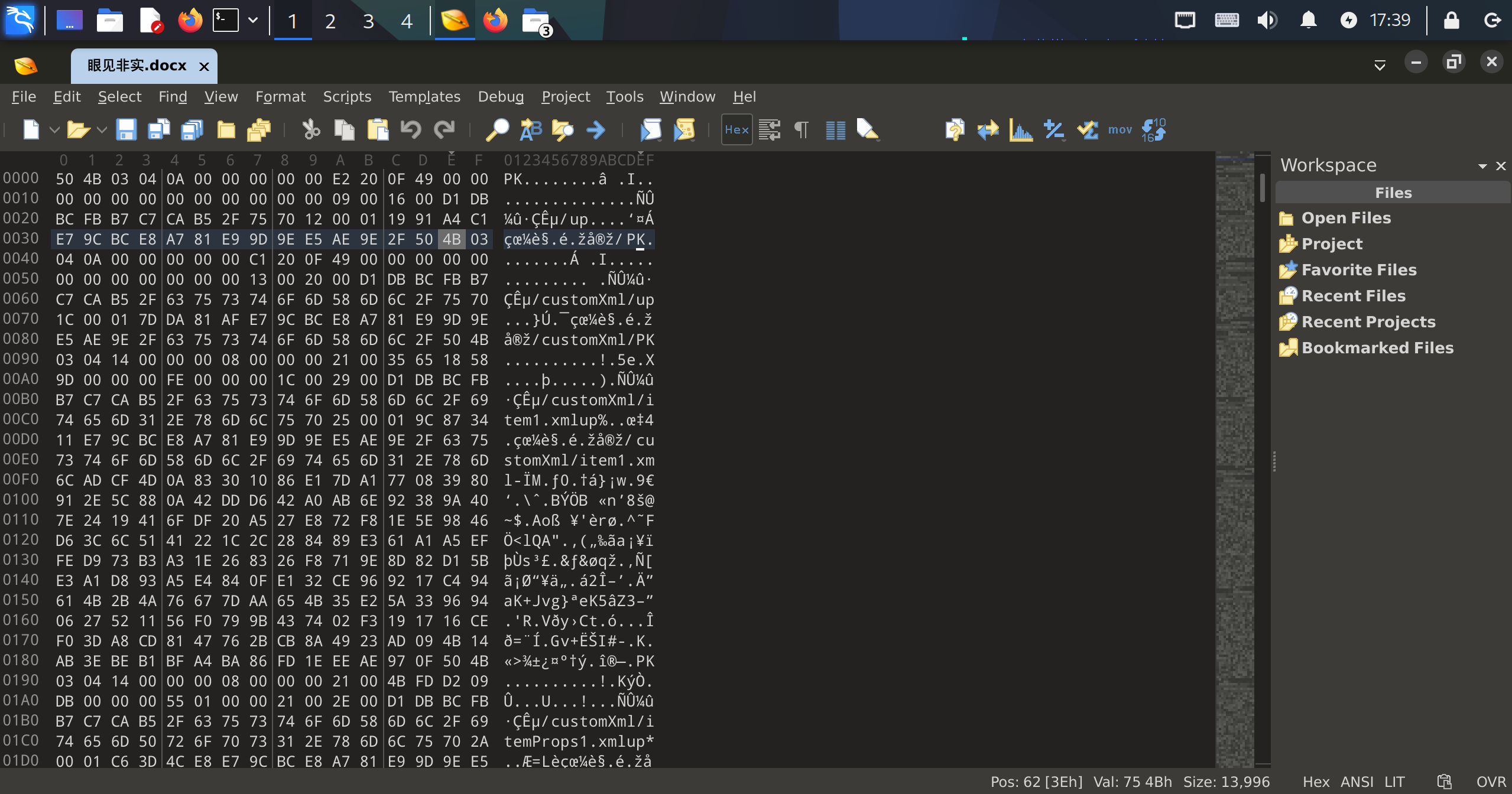
Task: Select the 眼见非实.docx file tab
Action: pos(137,66)
